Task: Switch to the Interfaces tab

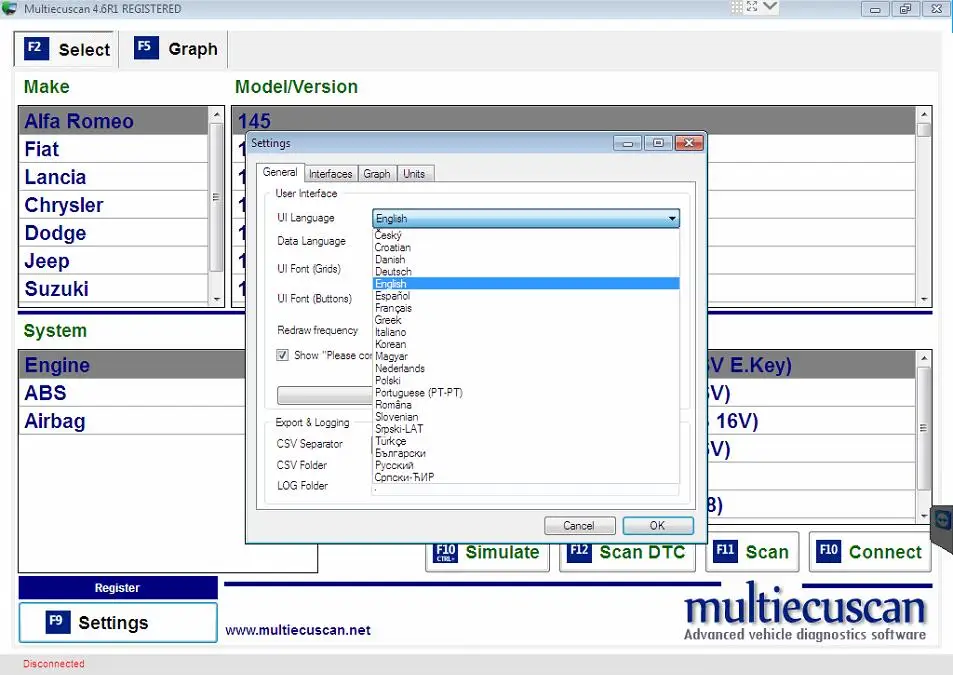Action: click(x=330, y=172)
